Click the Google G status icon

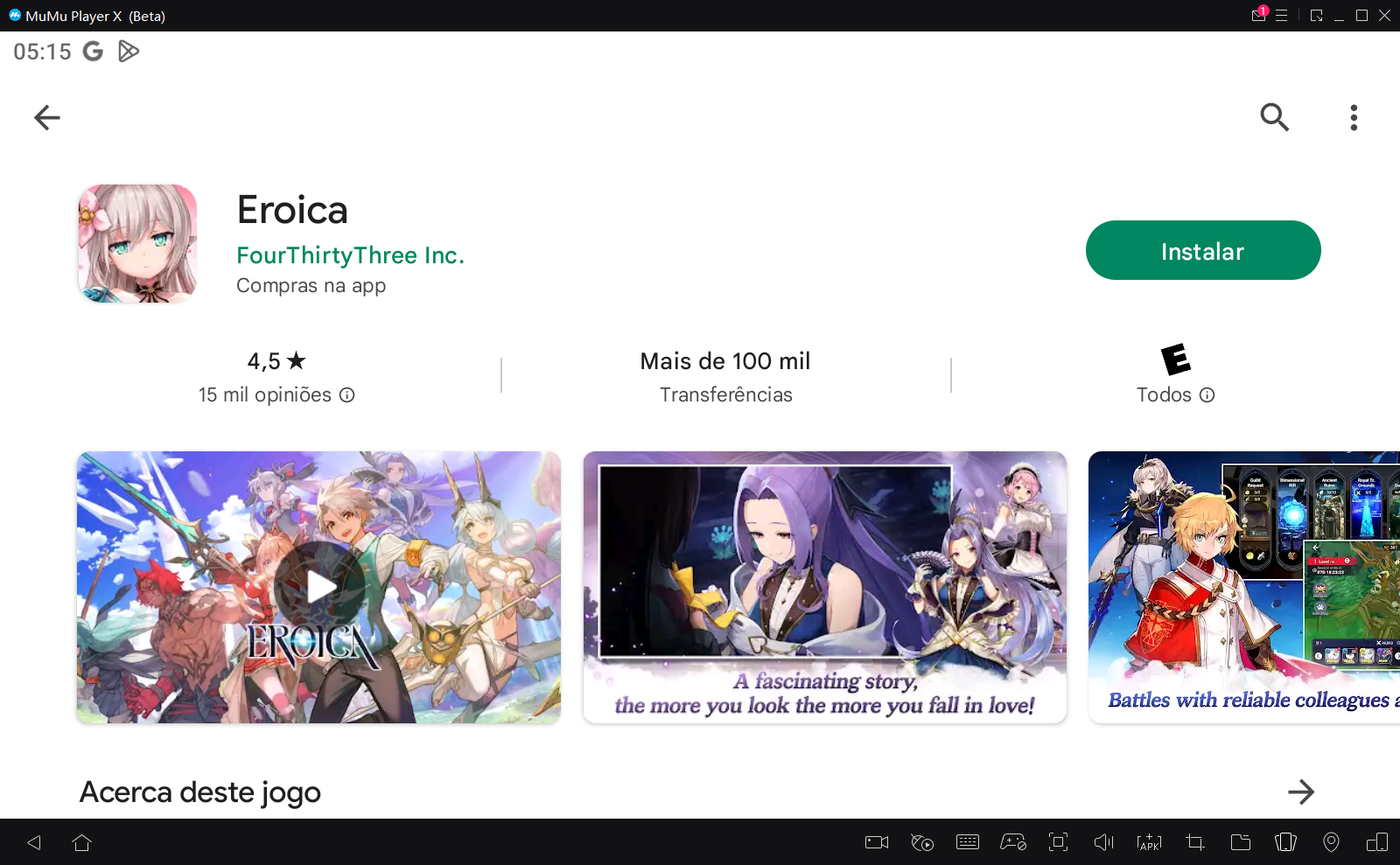[x=93, y=52]
